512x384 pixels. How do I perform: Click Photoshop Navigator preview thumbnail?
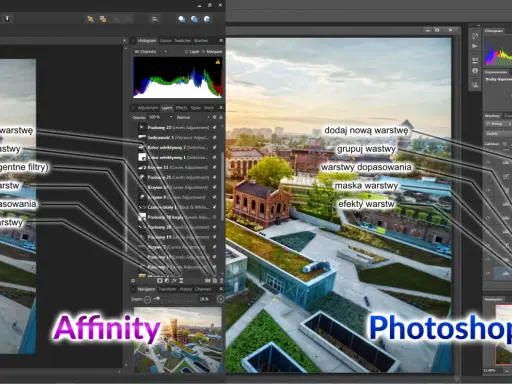click(x=503, y=335)
